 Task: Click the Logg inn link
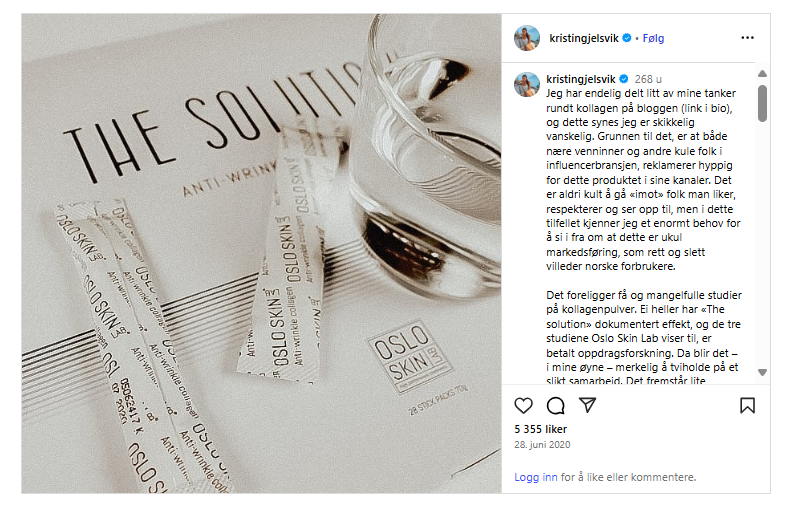pyautogui.click(x=536, y=477)
